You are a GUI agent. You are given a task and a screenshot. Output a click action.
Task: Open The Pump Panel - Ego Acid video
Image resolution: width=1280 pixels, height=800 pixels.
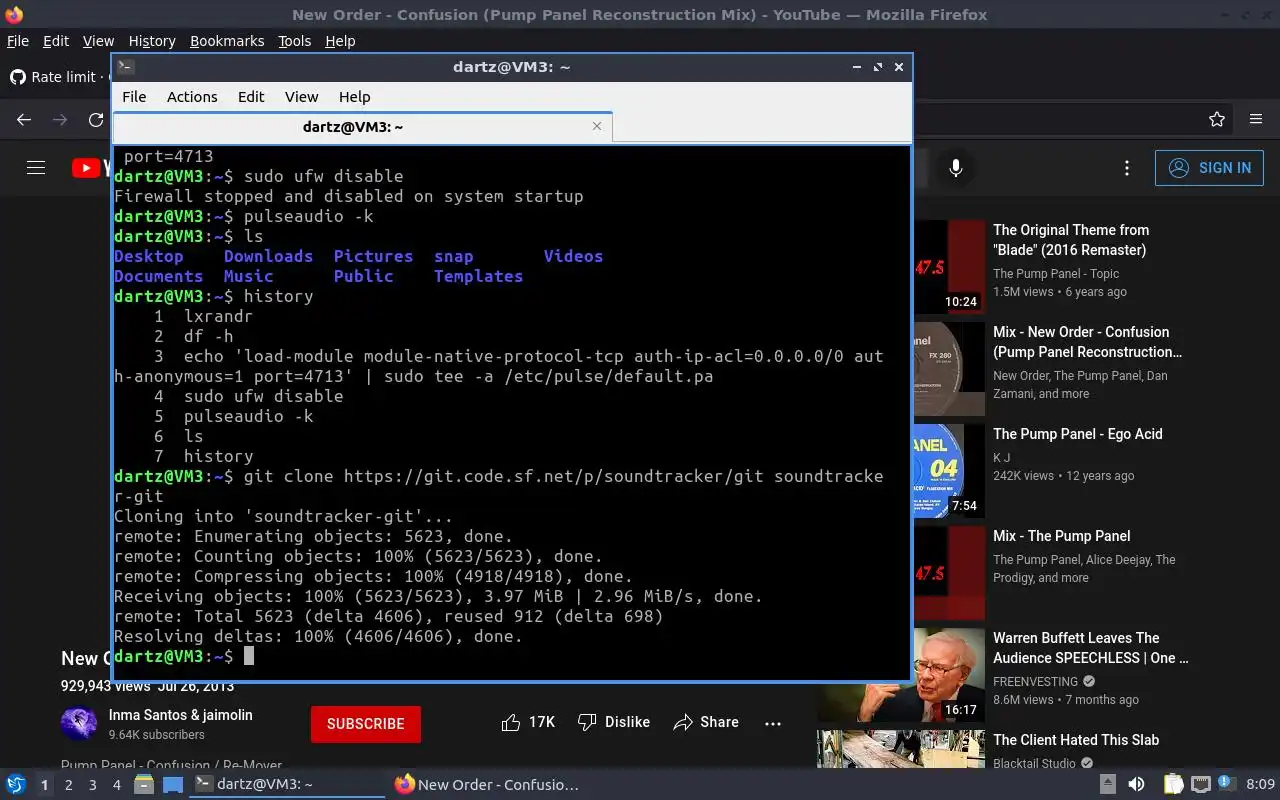(1078, 434)
